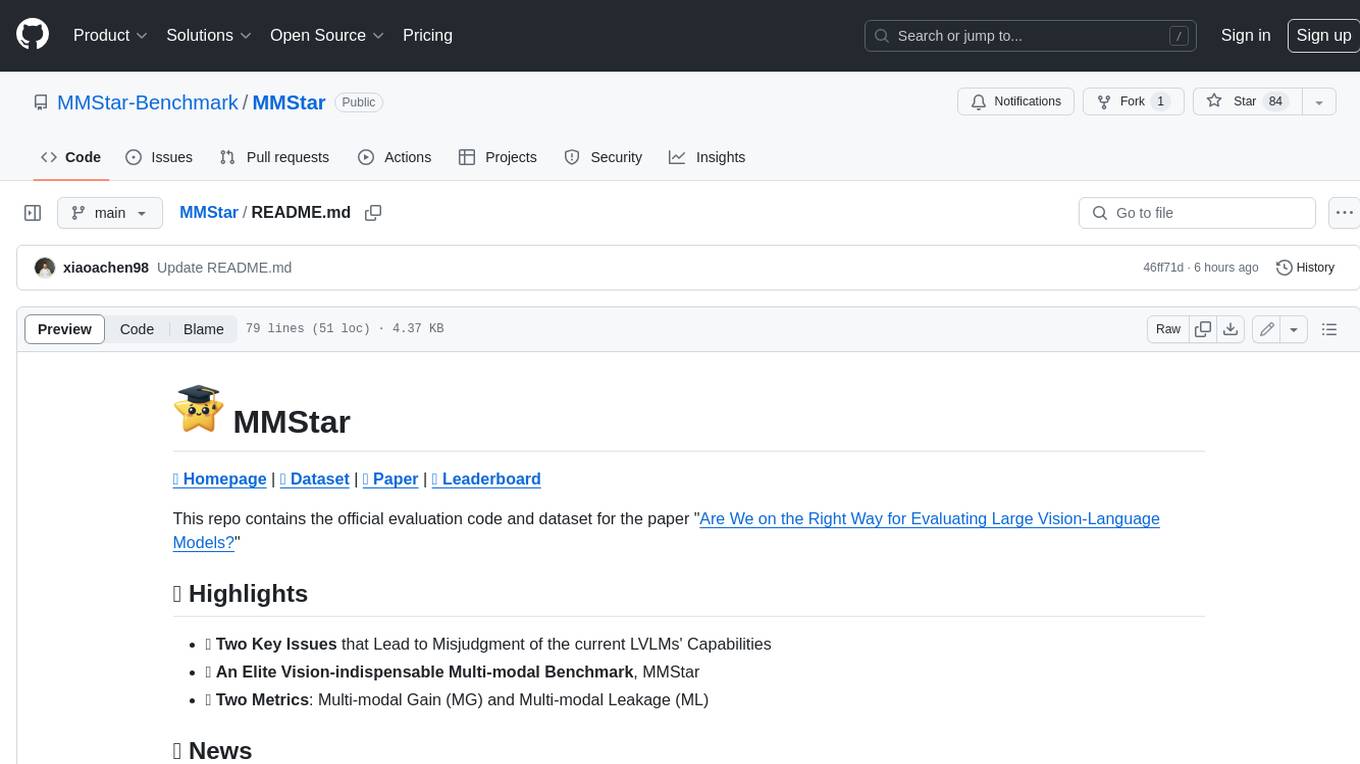Copy raw file contents icon

pos(1203,329)
